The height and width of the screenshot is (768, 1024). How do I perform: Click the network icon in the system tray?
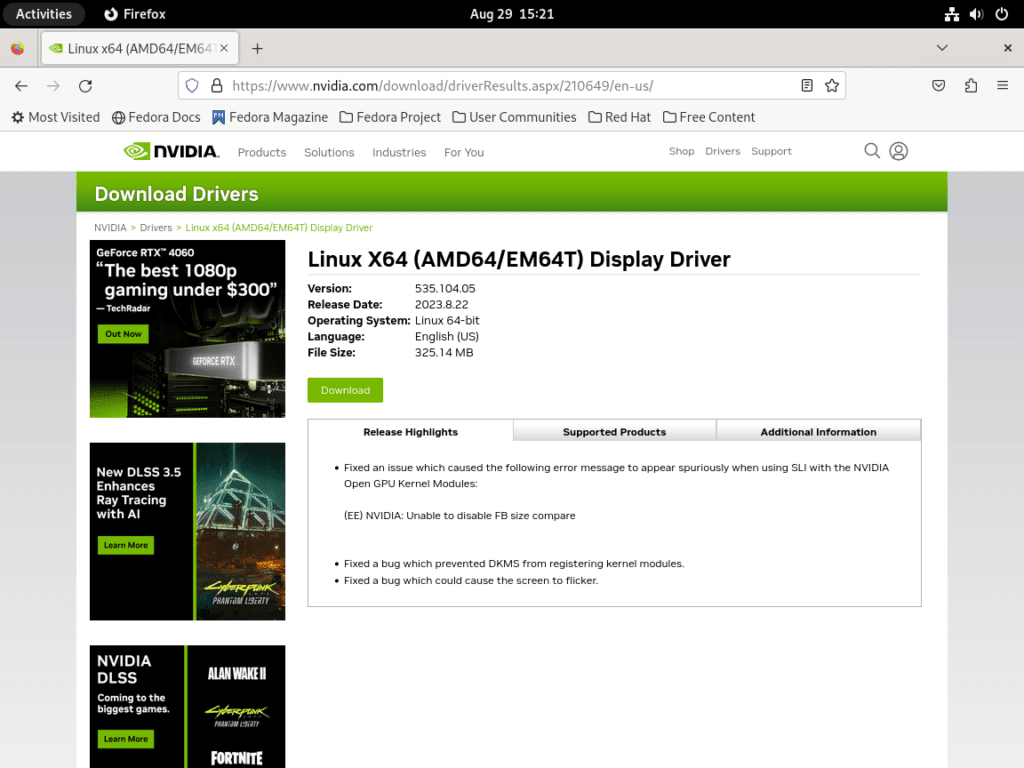(951, 13)
